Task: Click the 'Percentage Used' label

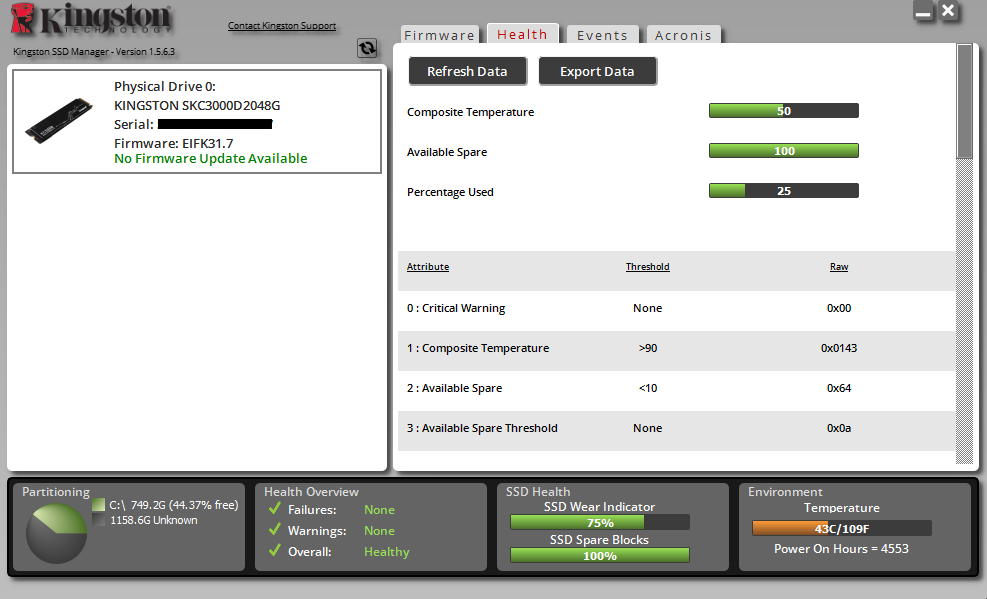Action: click(450, 192)
